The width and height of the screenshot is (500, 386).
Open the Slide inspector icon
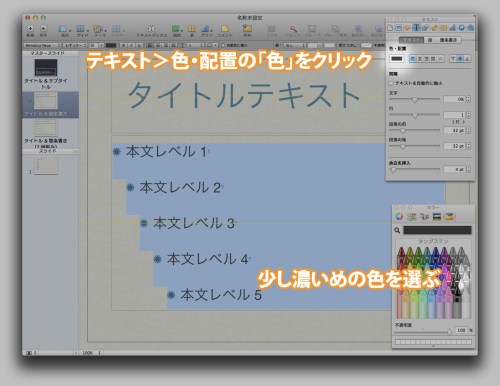pyautogui.click(x=399, y=28)
